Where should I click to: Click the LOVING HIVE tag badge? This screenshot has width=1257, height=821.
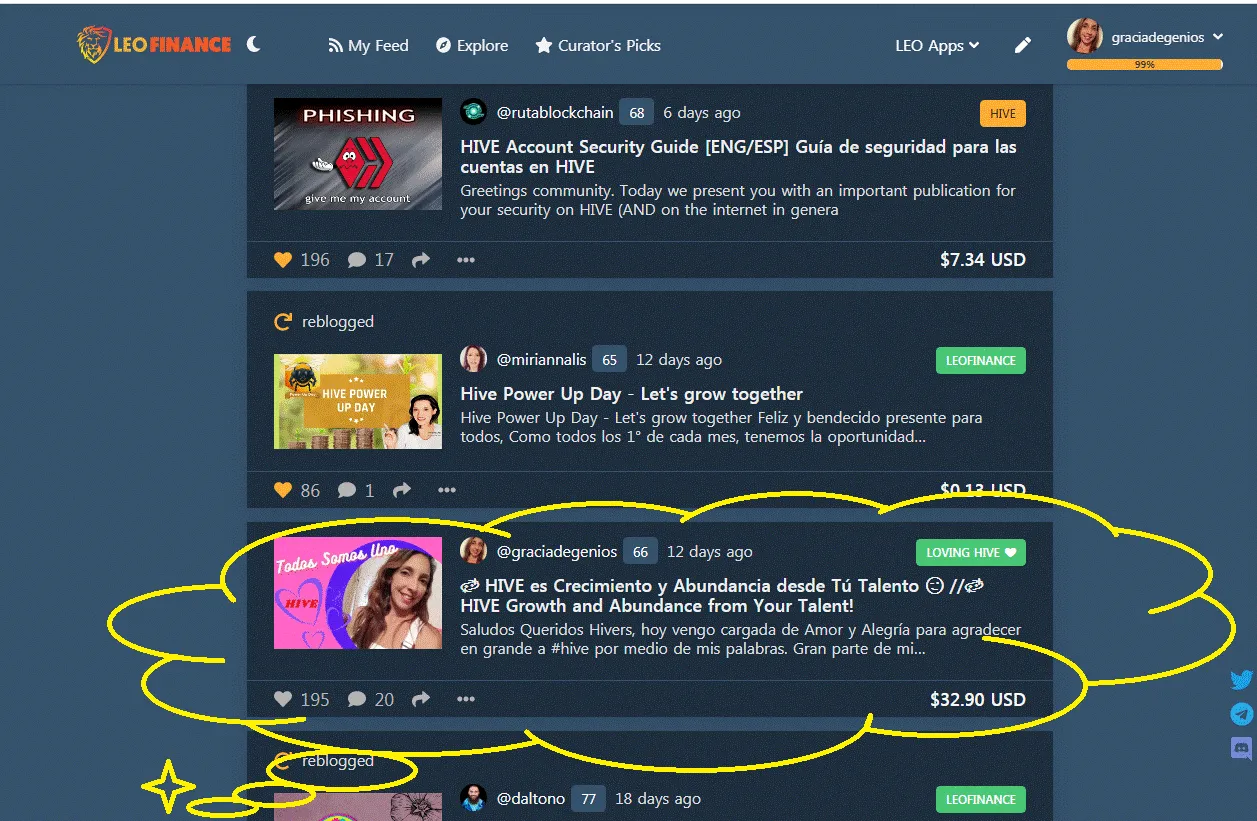(971, 552)
